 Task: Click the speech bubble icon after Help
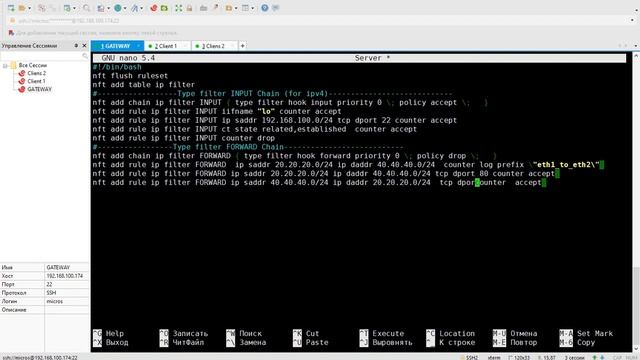[x=276, y=8]
